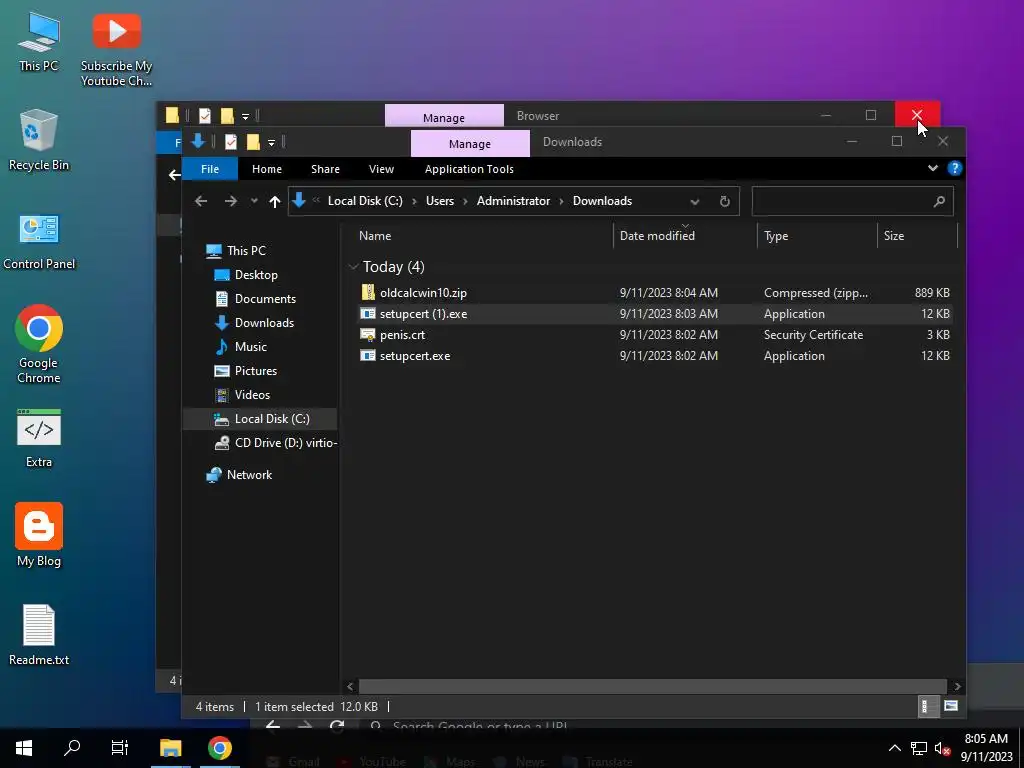Sort by Date modified column
This screenshot has width=1024, height=768.
click(684, 236)
